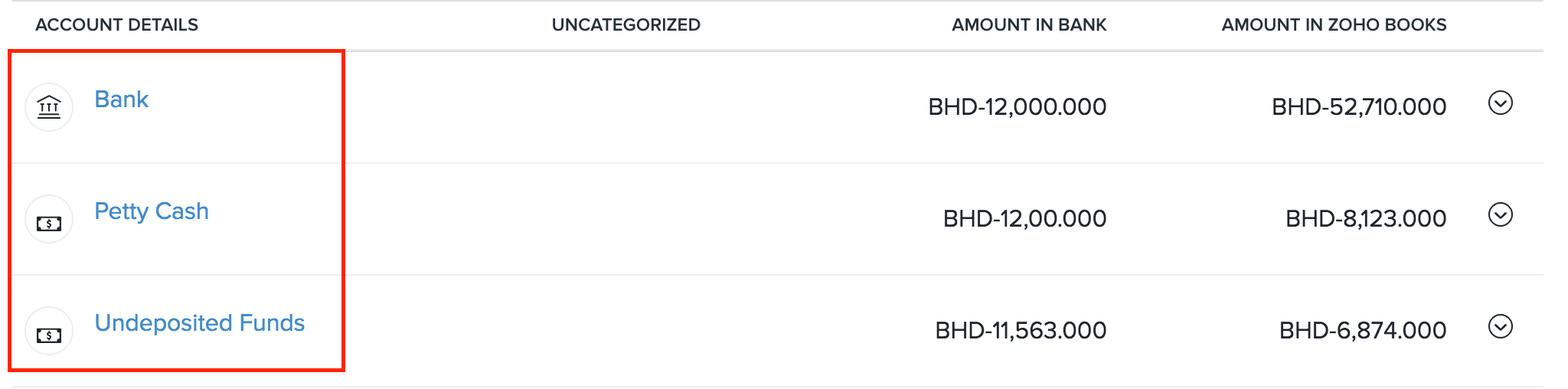Click the Uncategorized column header

(626, 25)
